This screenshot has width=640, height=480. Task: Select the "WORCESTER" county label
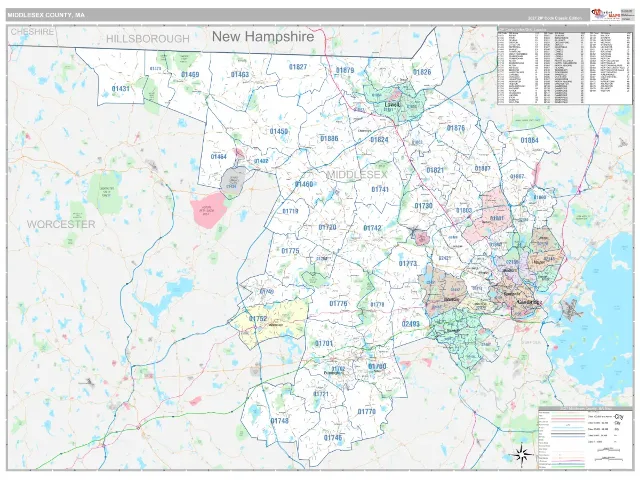[61, 224]
